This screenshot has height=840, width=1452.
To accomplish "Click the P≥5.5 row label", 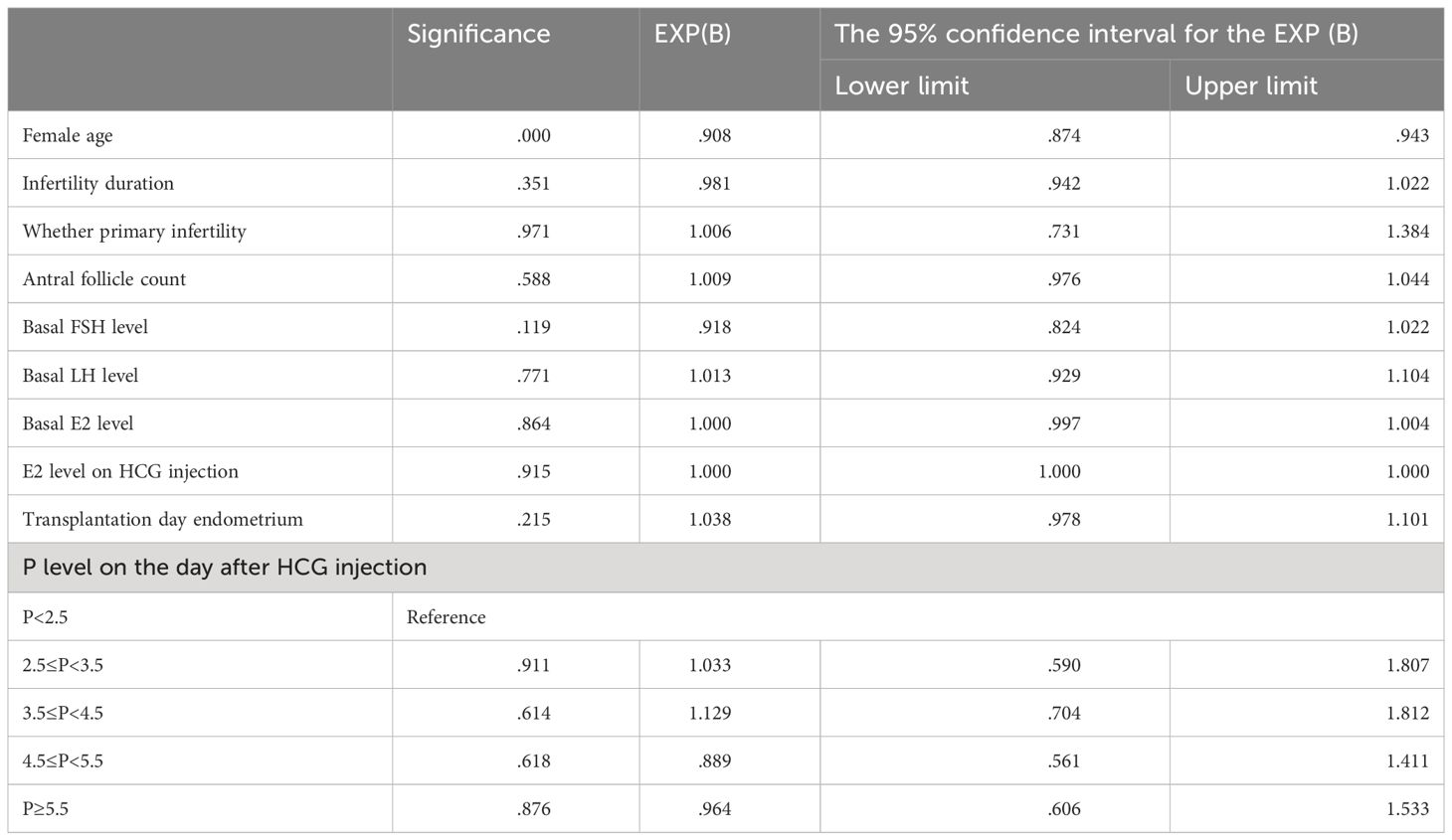I will click(x=46, y=809).
